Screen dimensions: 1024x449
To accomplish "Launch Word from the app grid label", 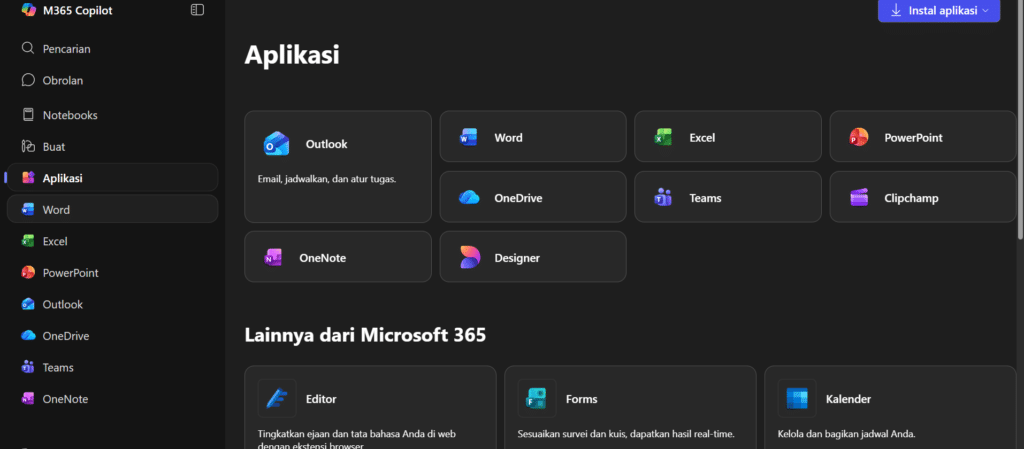I will (508, 138).
